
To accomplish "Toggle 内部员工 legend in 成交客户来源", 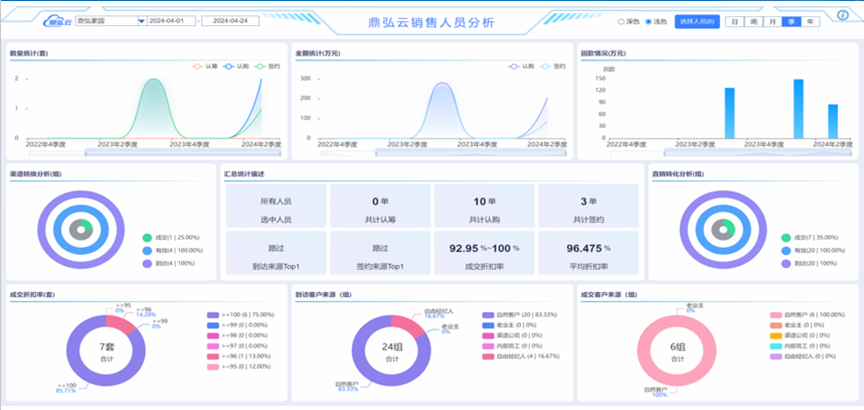I will [x=800, y=346].
